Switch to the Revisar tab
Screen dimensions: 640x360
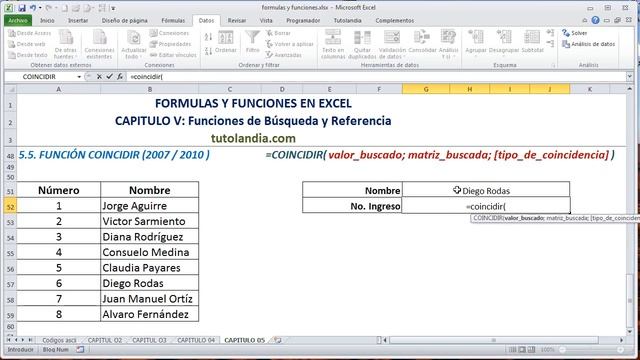pos(237,20)
